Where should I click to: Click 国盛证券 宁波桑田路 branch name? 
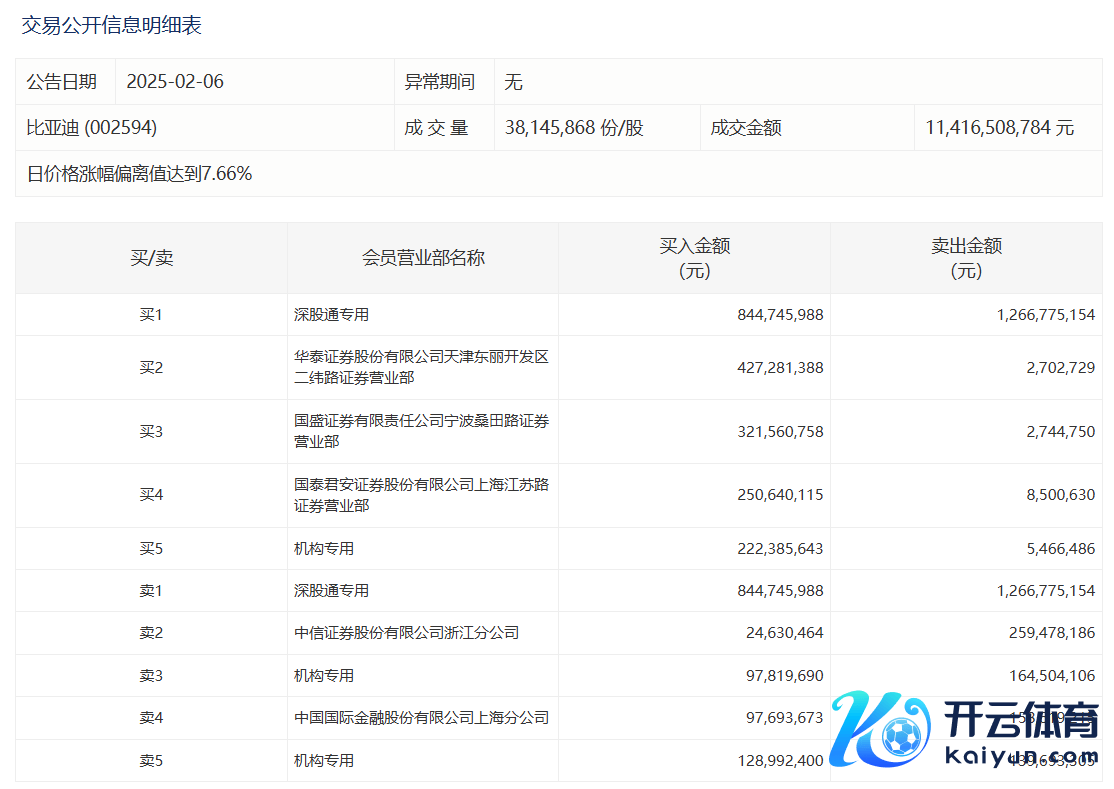click(421, 431)
